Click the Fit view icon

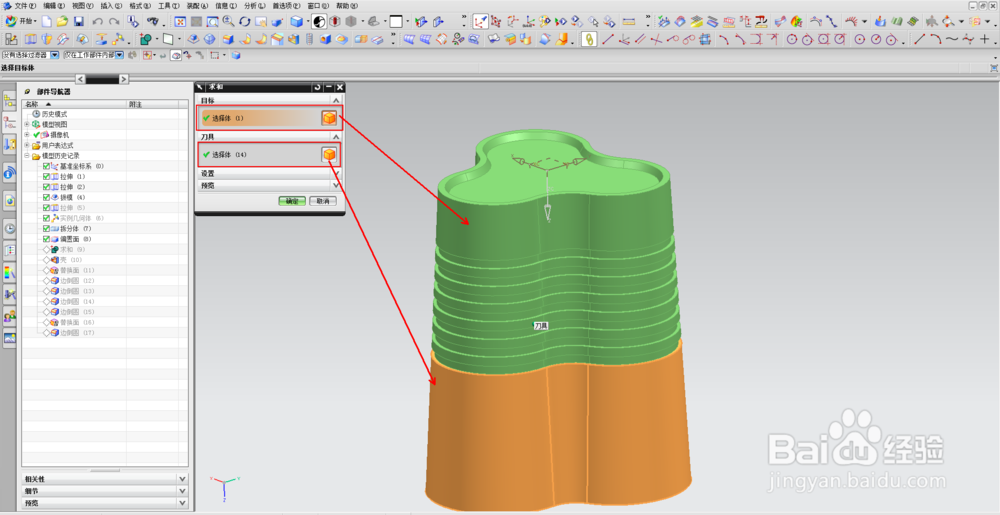tap(180, 22)
